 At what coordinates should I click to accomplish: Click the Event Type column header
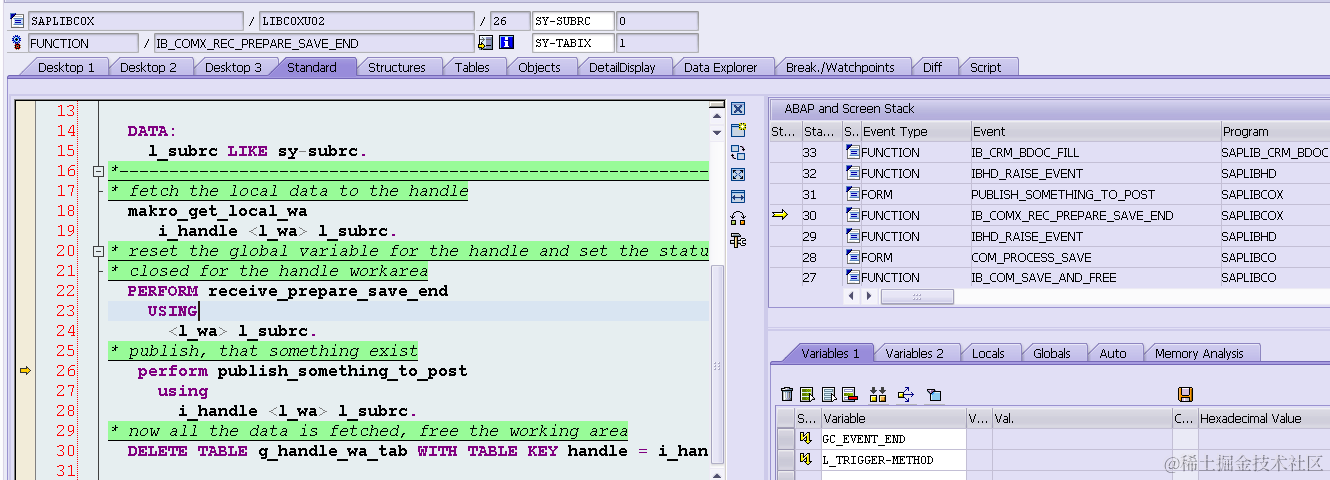pyautogui.click(x=915, y=131)
